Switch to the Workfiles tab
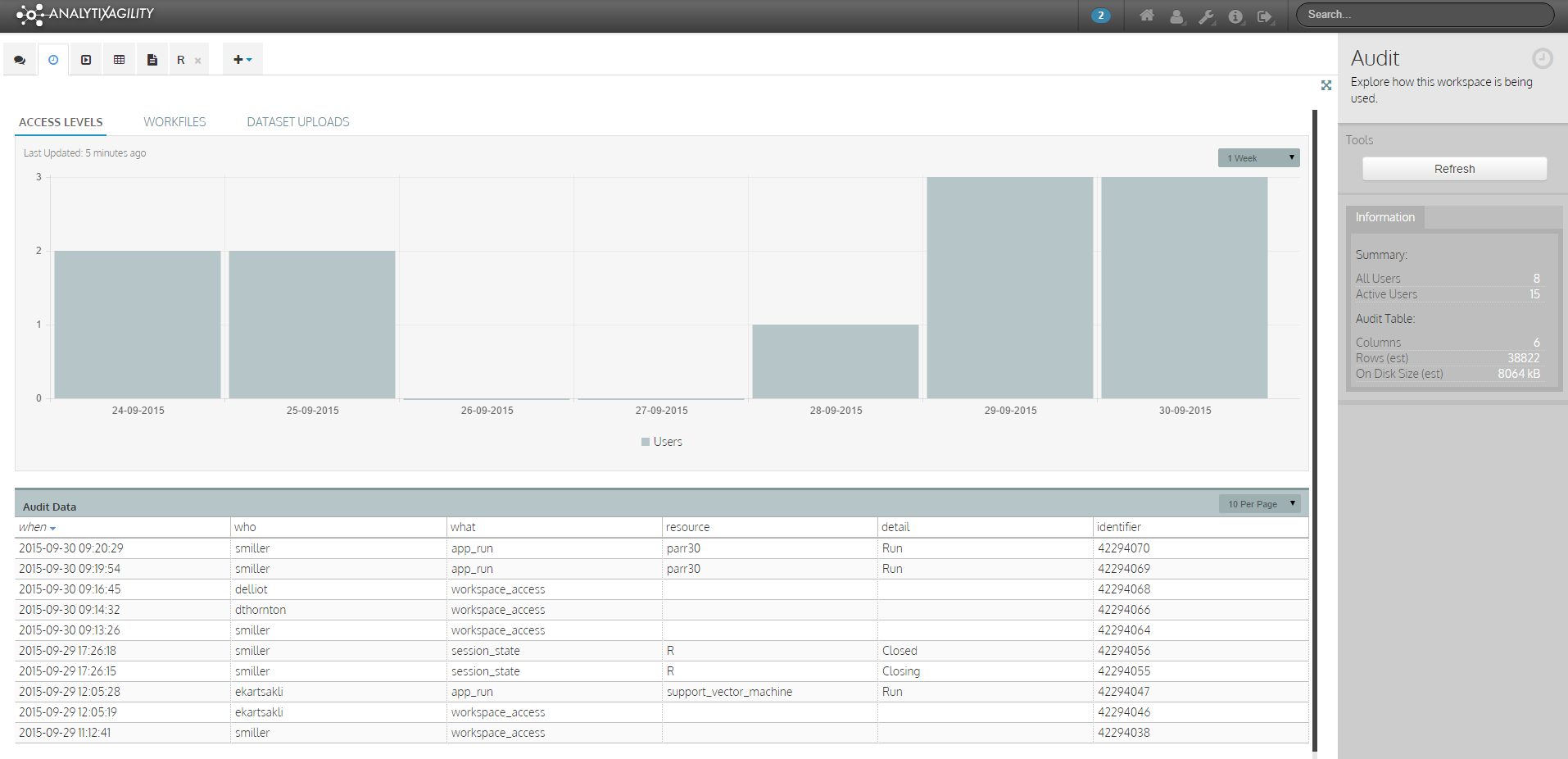Viewport: 1568px width, 759px height. tap(174, 122)
